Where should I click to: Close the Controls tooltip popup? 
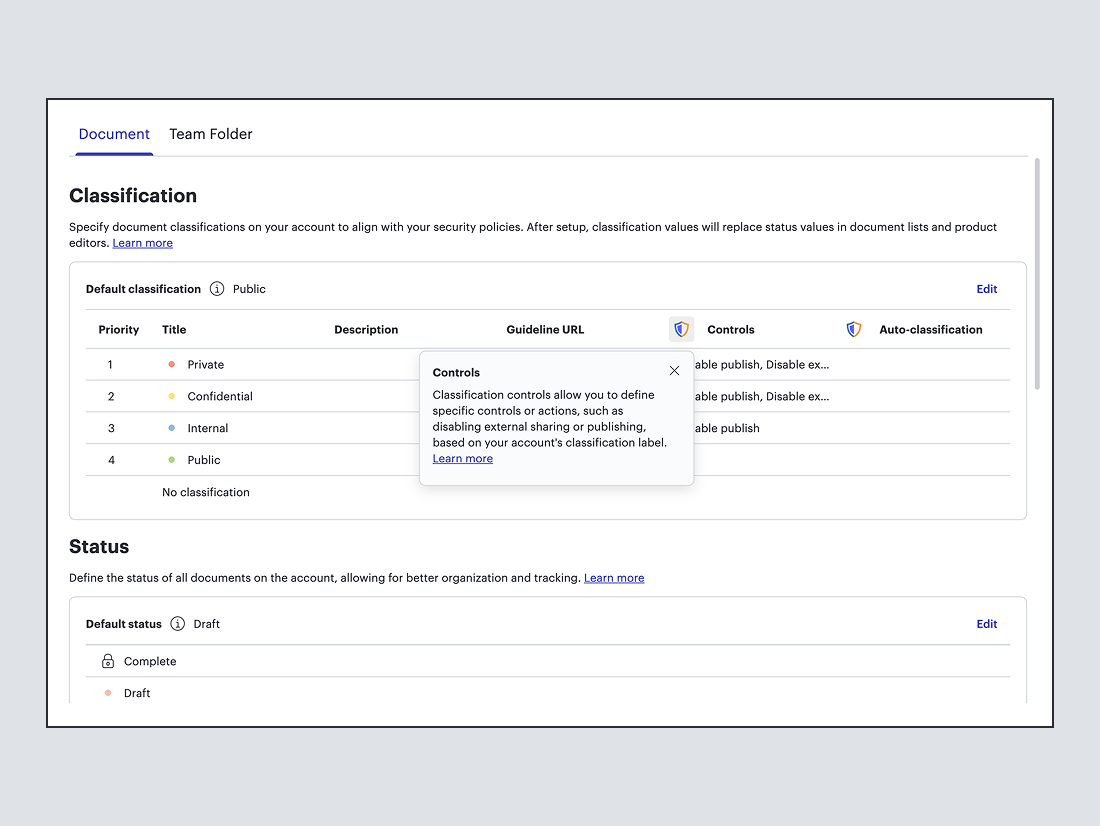pos(674,371)
